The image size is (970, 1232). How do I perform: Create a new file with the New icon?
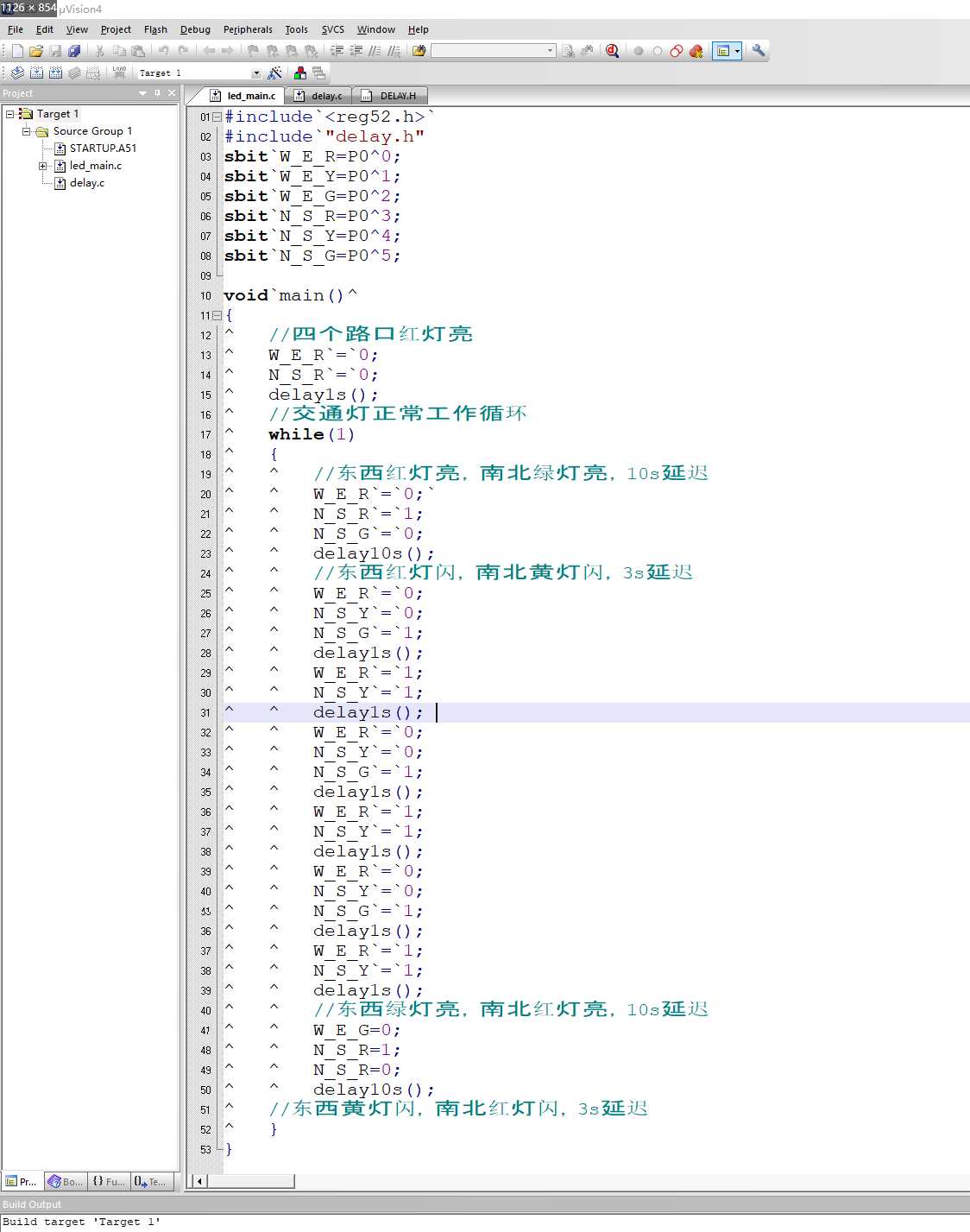pos(17,51)
